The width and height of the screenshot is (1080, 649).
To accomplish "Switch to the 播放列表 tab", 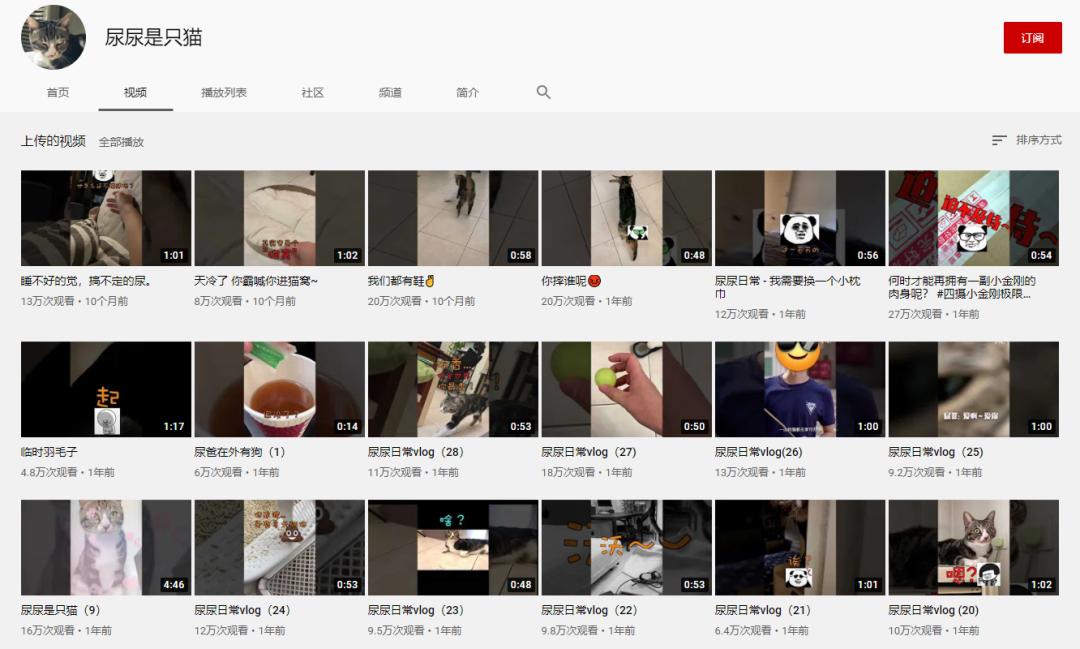I will 226,91.
